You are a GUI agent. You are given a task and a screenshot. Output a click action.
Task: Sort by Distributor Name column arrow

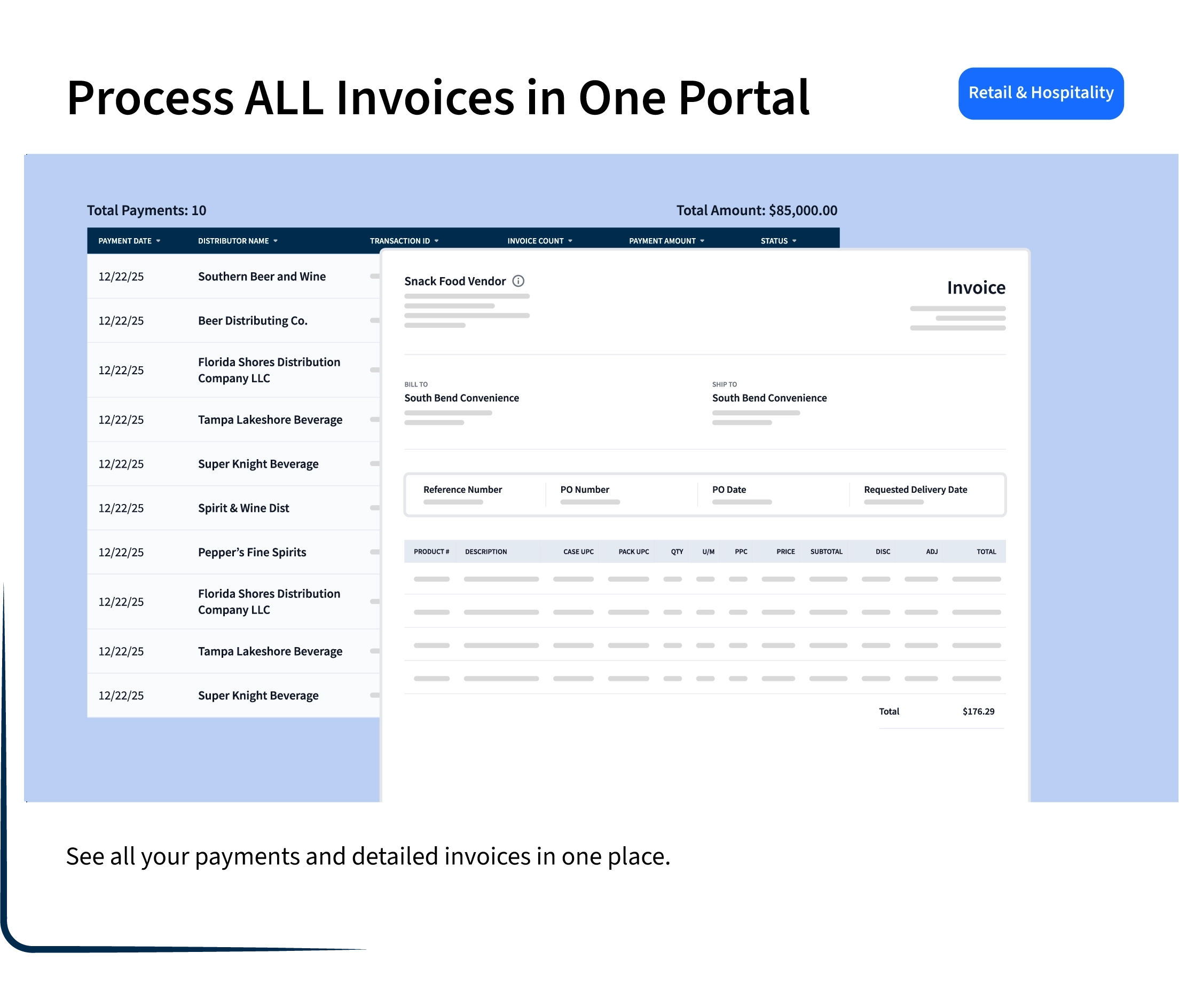coord(276,241)
